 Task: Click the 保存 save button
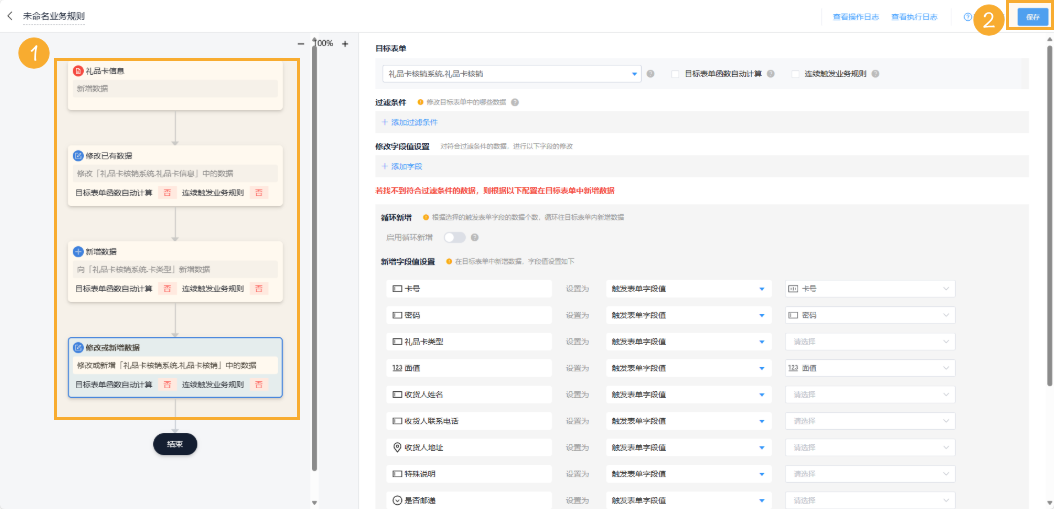pyautogui.click(x=1032, y=17)
